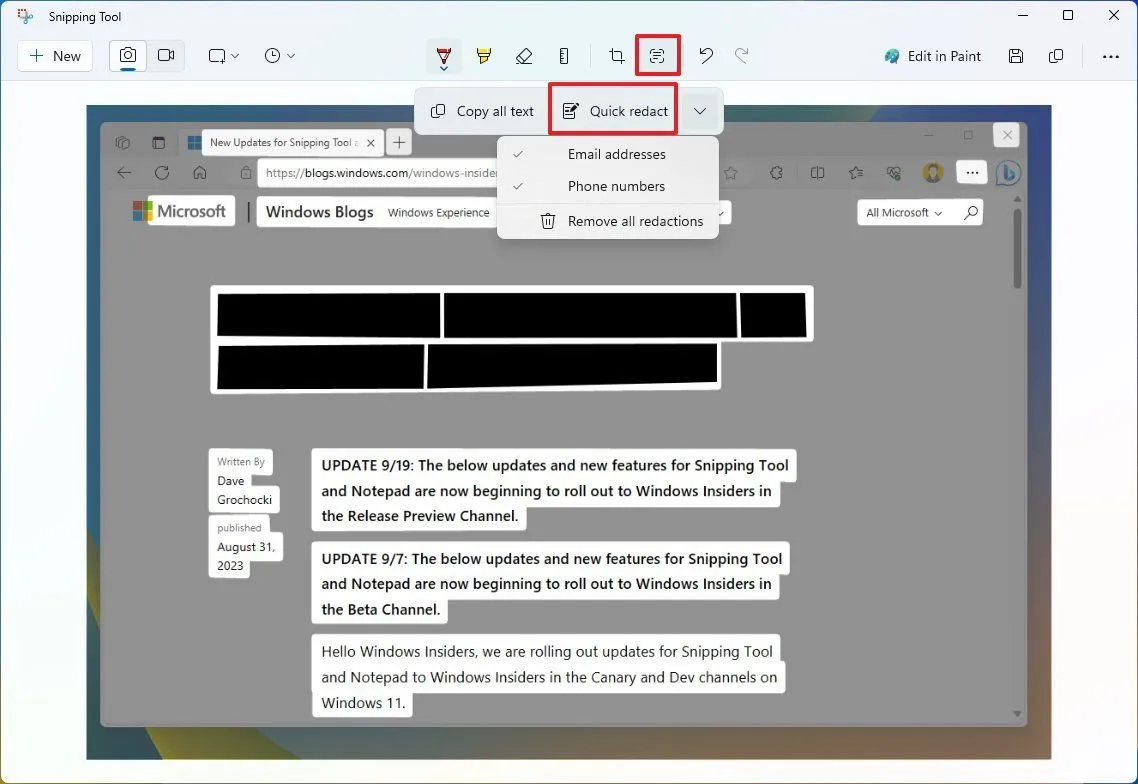Toggle the Ruler tool
The width and height of the screenshot is (1138, 784).
click(564, 56)
